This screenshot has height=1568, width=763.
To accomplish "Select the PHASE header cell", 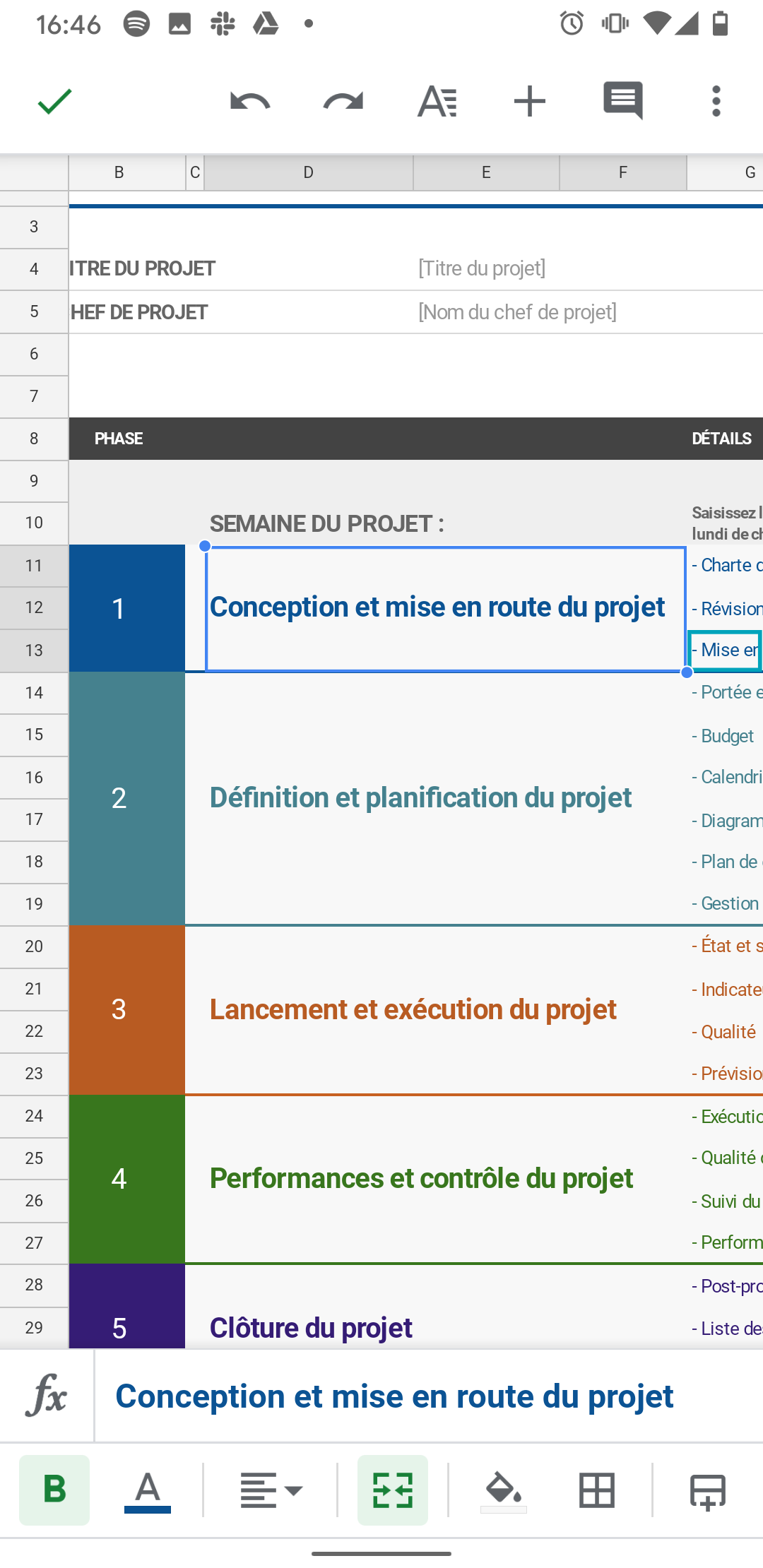I will click(x=119, y=439).
